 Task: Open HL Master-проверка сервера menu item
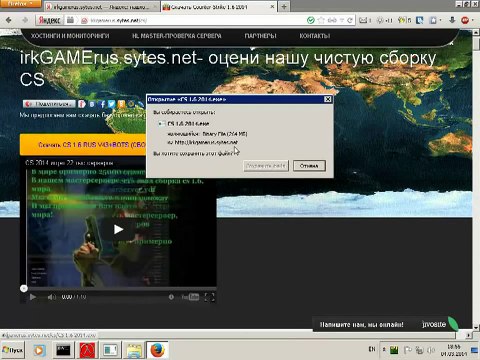coord(177,36)
